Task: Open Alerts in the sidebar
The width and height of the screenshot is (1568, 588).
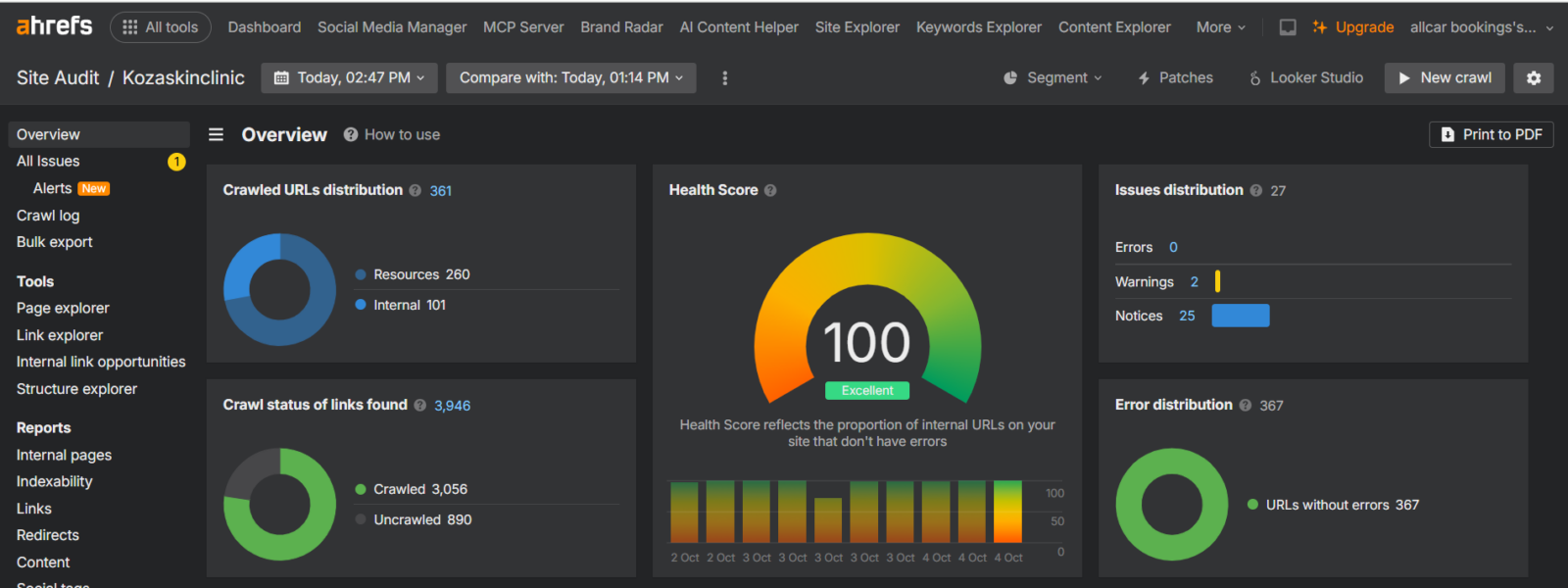Action: pyautogui.click(x=52, y=188)
